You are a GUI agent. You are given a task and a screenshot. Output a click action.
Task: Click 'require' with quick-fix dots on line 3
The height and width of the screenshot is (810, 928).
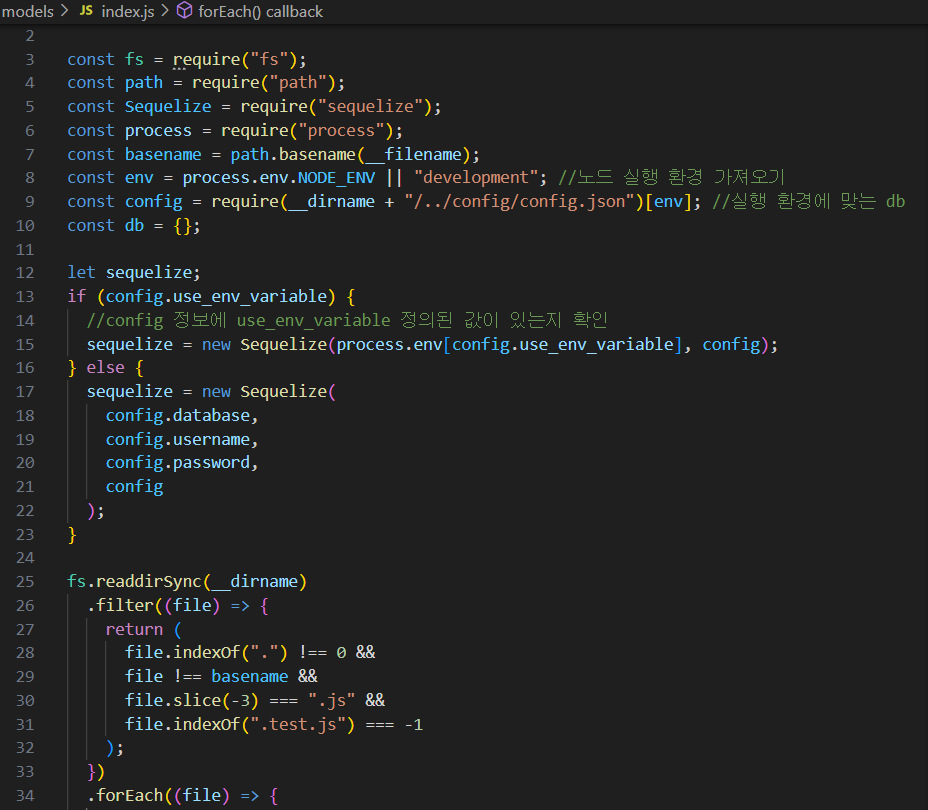(206, 60)
